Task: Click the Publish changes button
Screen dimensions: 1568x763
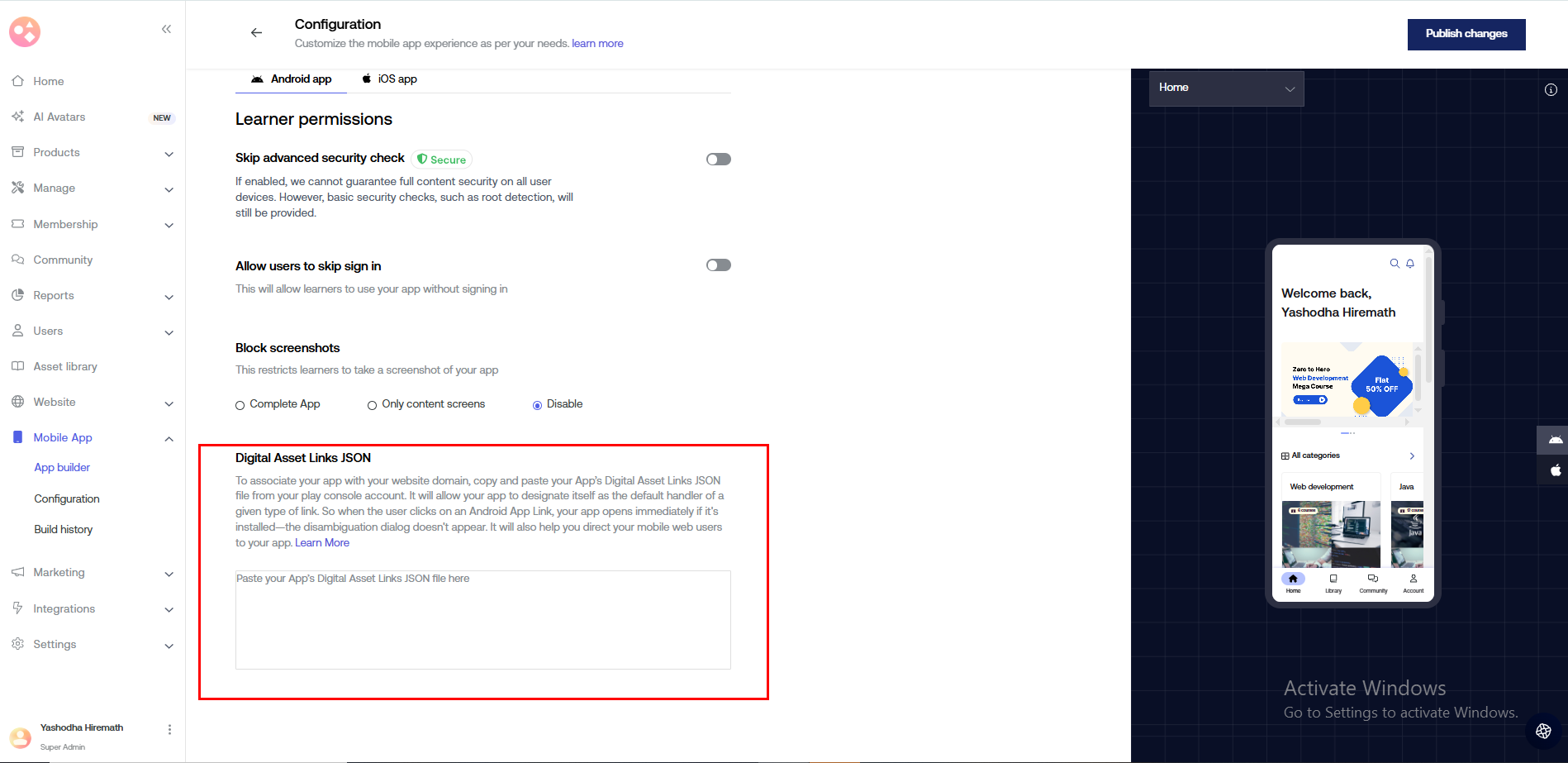Action: tap(1466, 34)
